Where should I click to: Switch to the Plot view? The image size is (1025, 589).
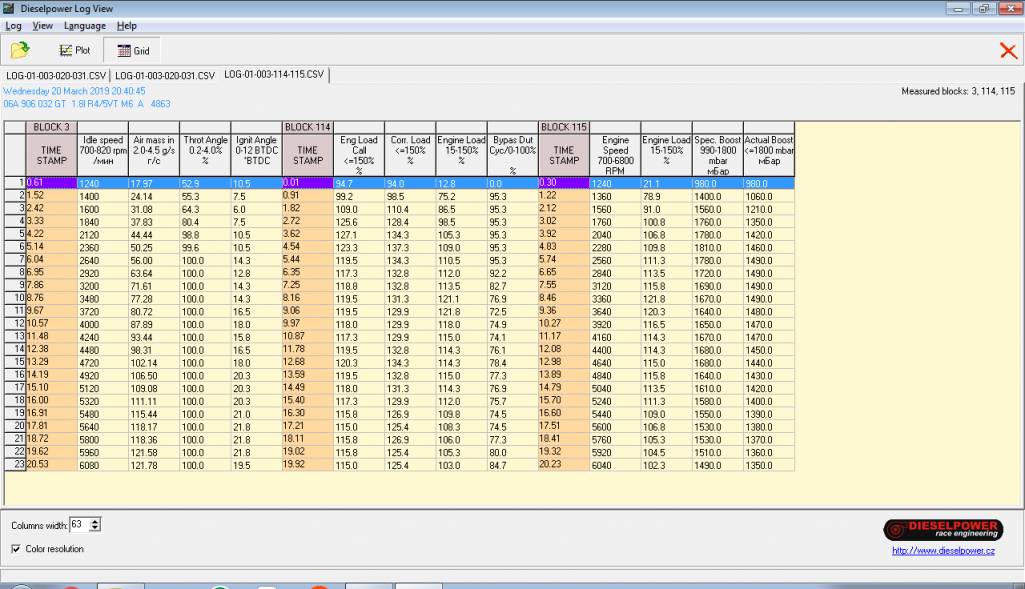(74, 50)
